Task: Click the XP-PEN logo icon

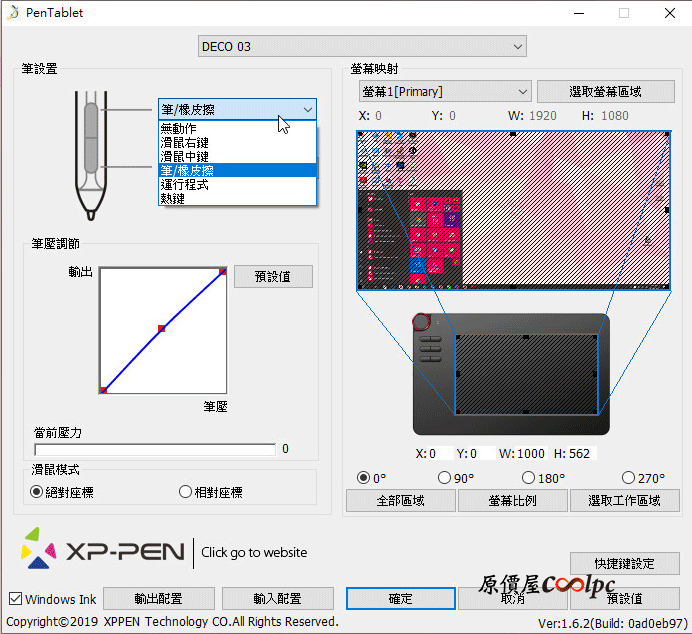Action: 39,548
